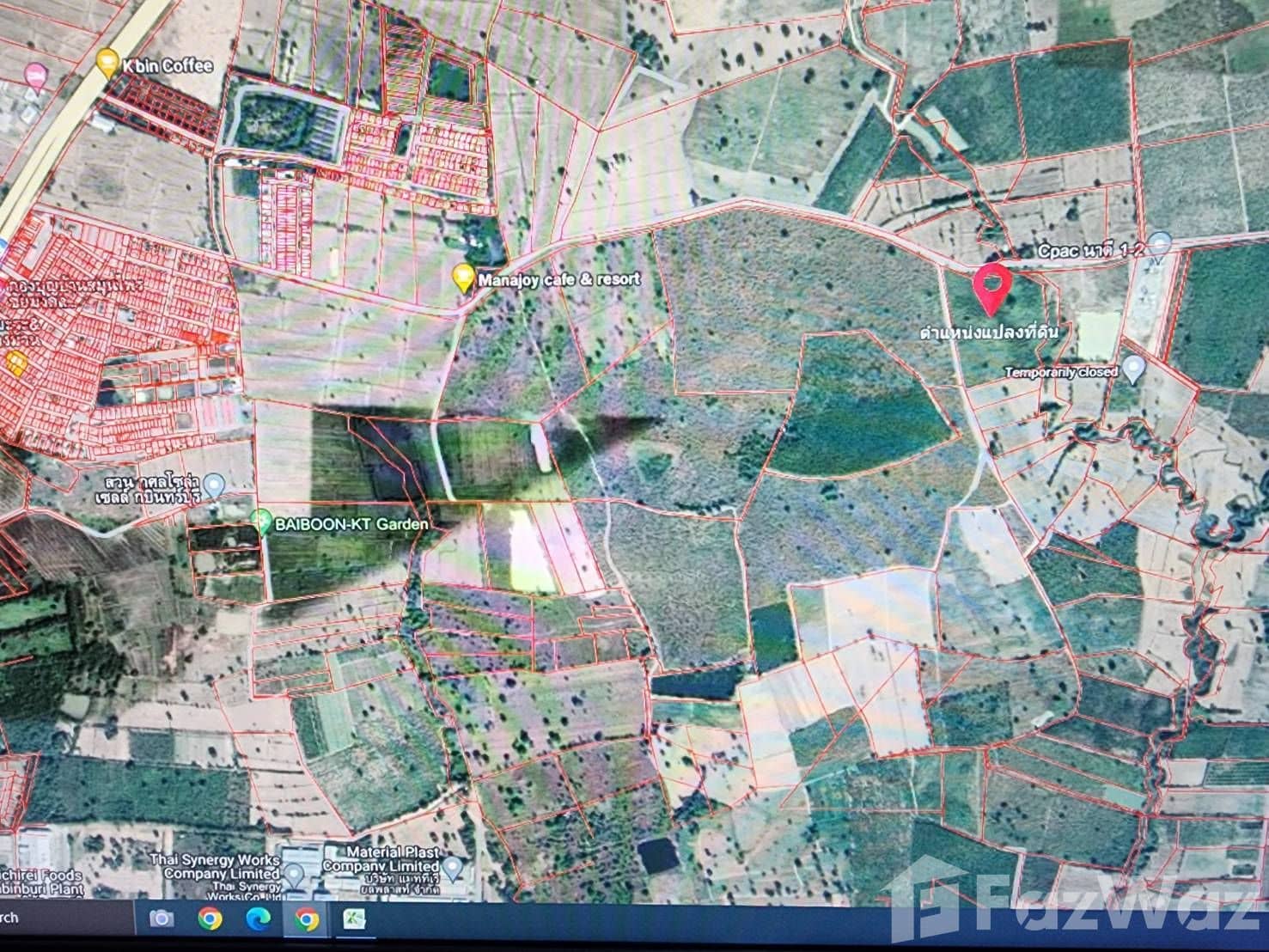Launch Microsoft Edge from the taskbar

tap(258, 919)
